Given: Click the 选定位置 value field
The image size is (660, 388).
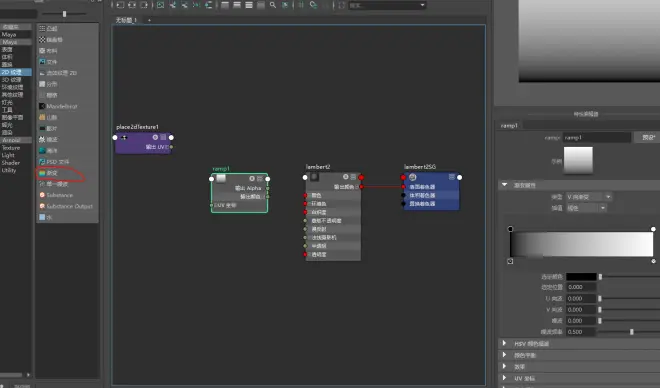Looking at the screenshot, I should (581, 287).
